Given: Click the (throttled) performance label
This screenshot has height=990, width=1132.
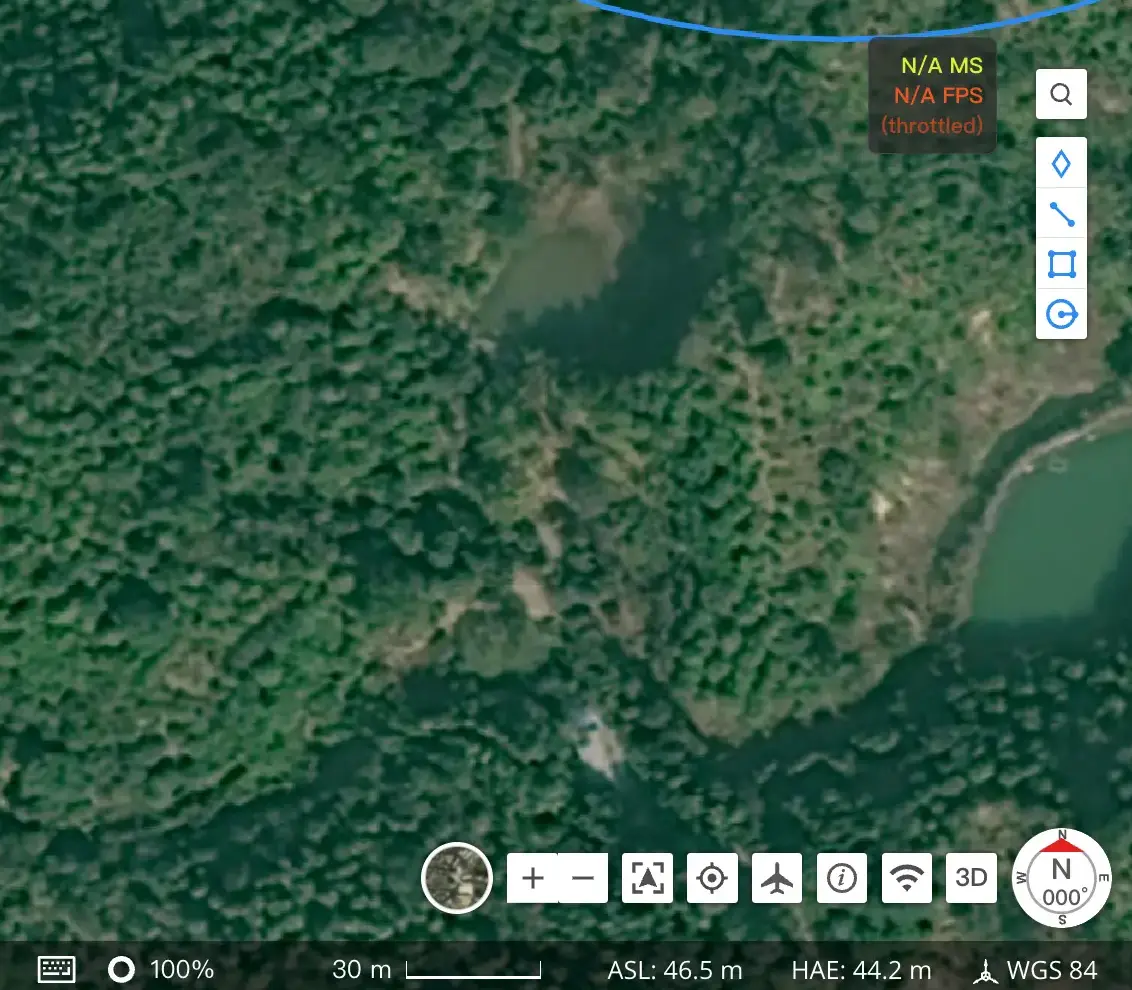Looking at the screenshot, I should pos(932,126).
